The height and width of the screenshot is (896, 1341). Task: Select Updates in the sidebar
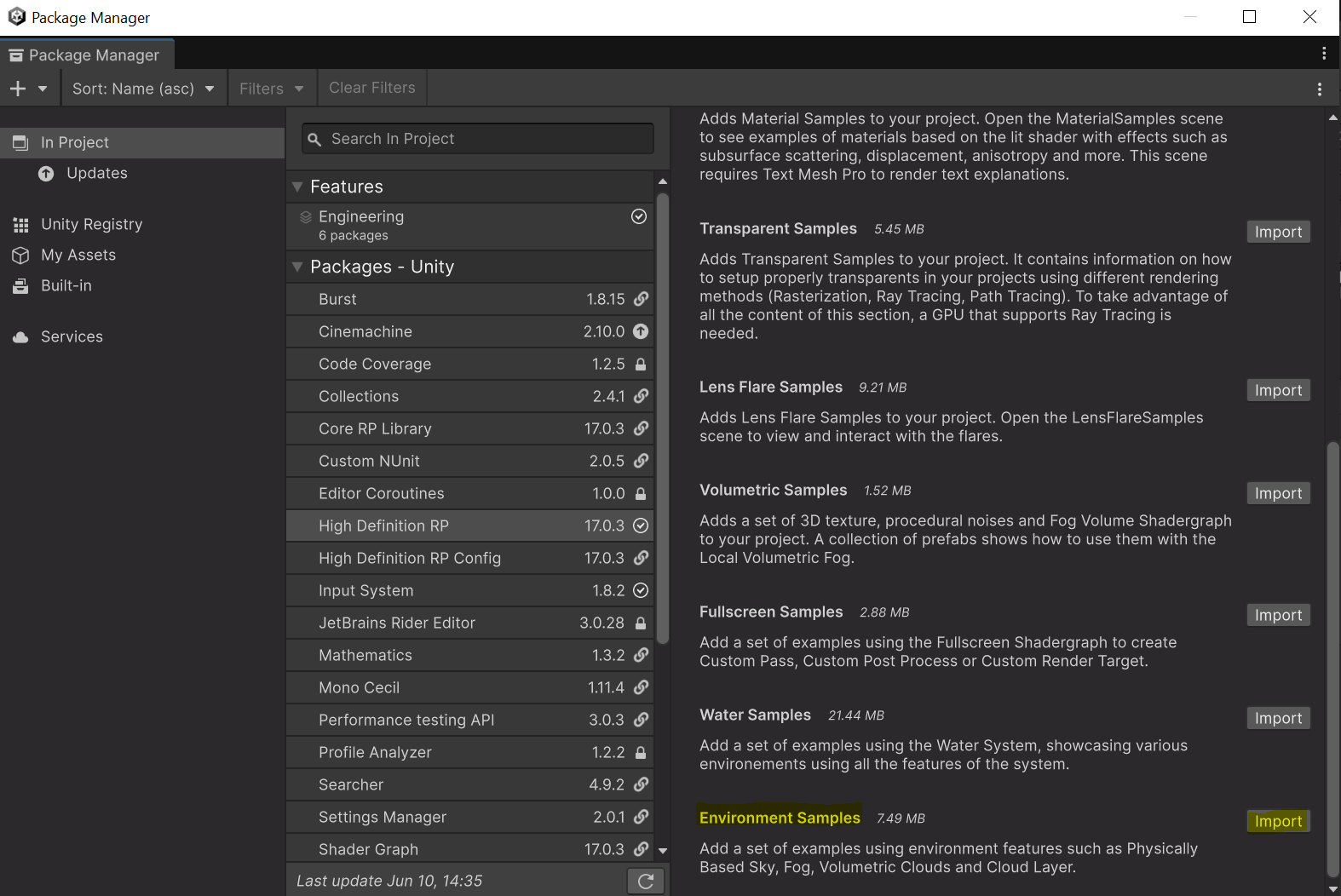(142, 173)
